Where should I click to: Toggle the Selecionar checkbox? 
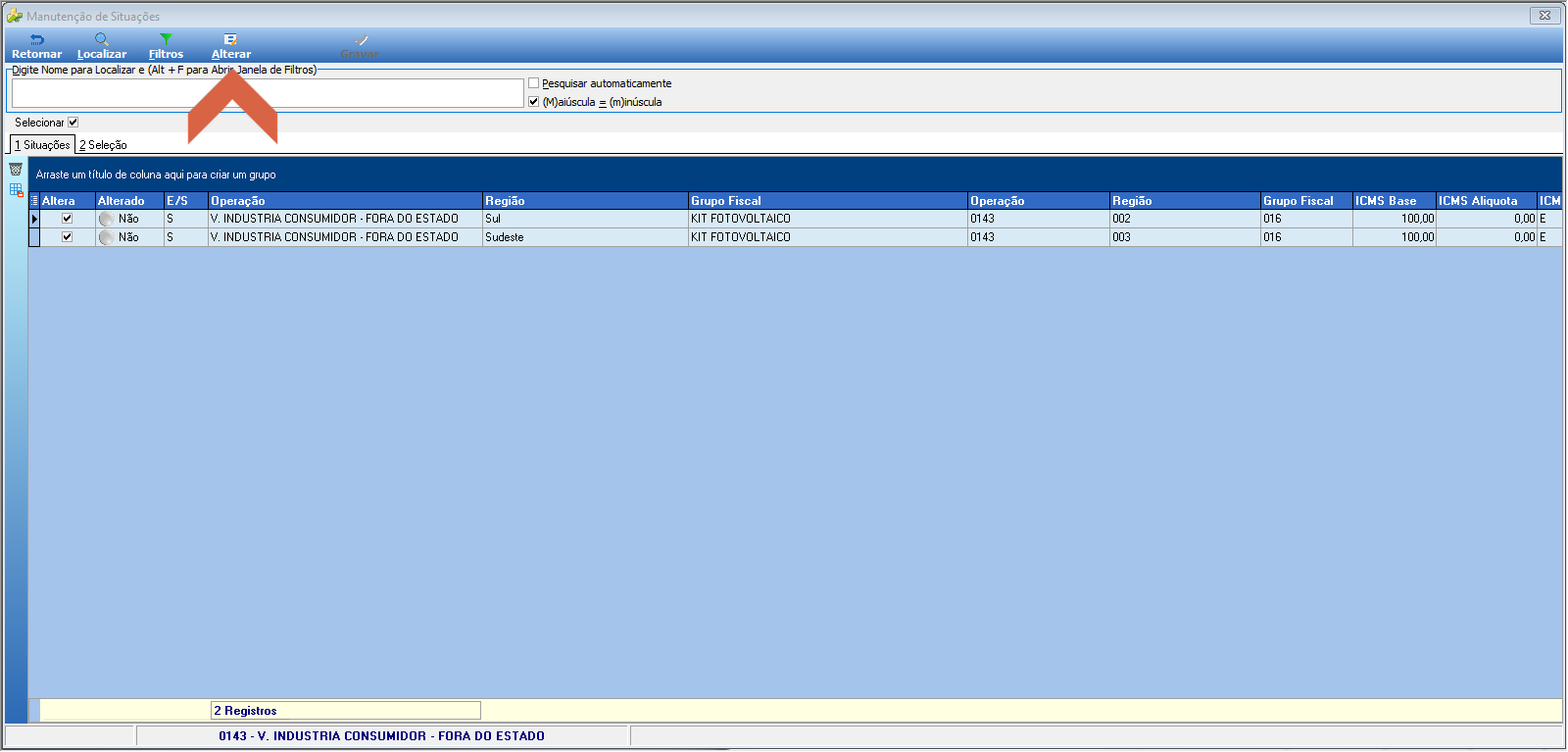coord(73,123)
